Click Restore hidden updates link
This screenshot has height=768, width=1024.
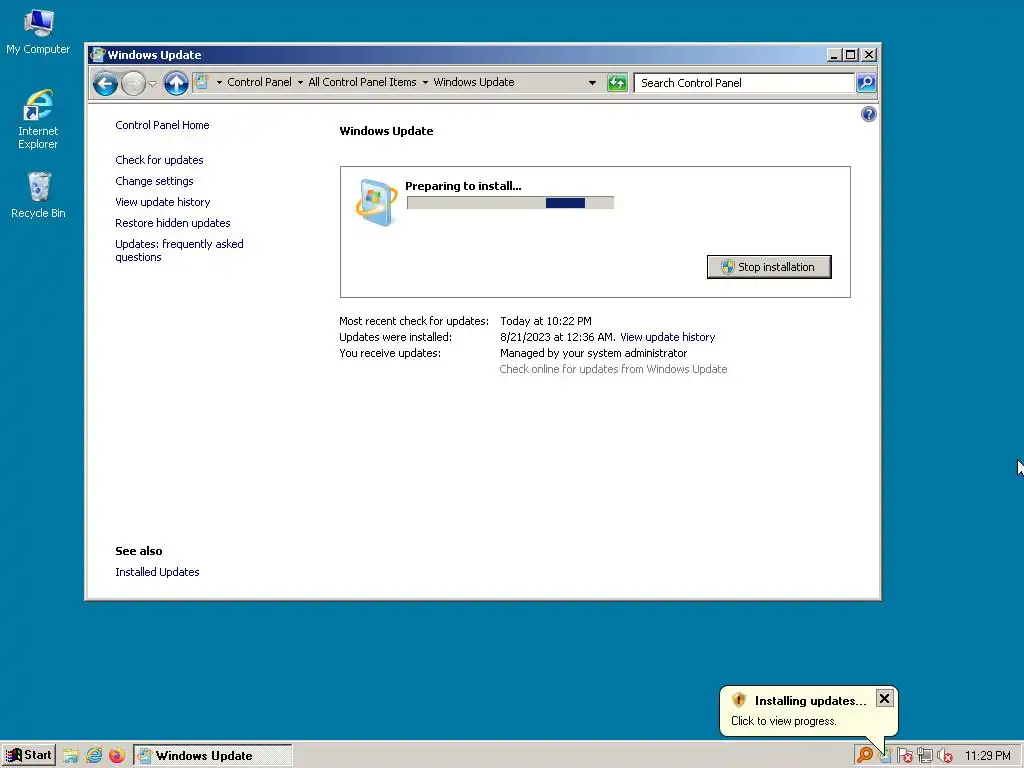tap(172, 223)
